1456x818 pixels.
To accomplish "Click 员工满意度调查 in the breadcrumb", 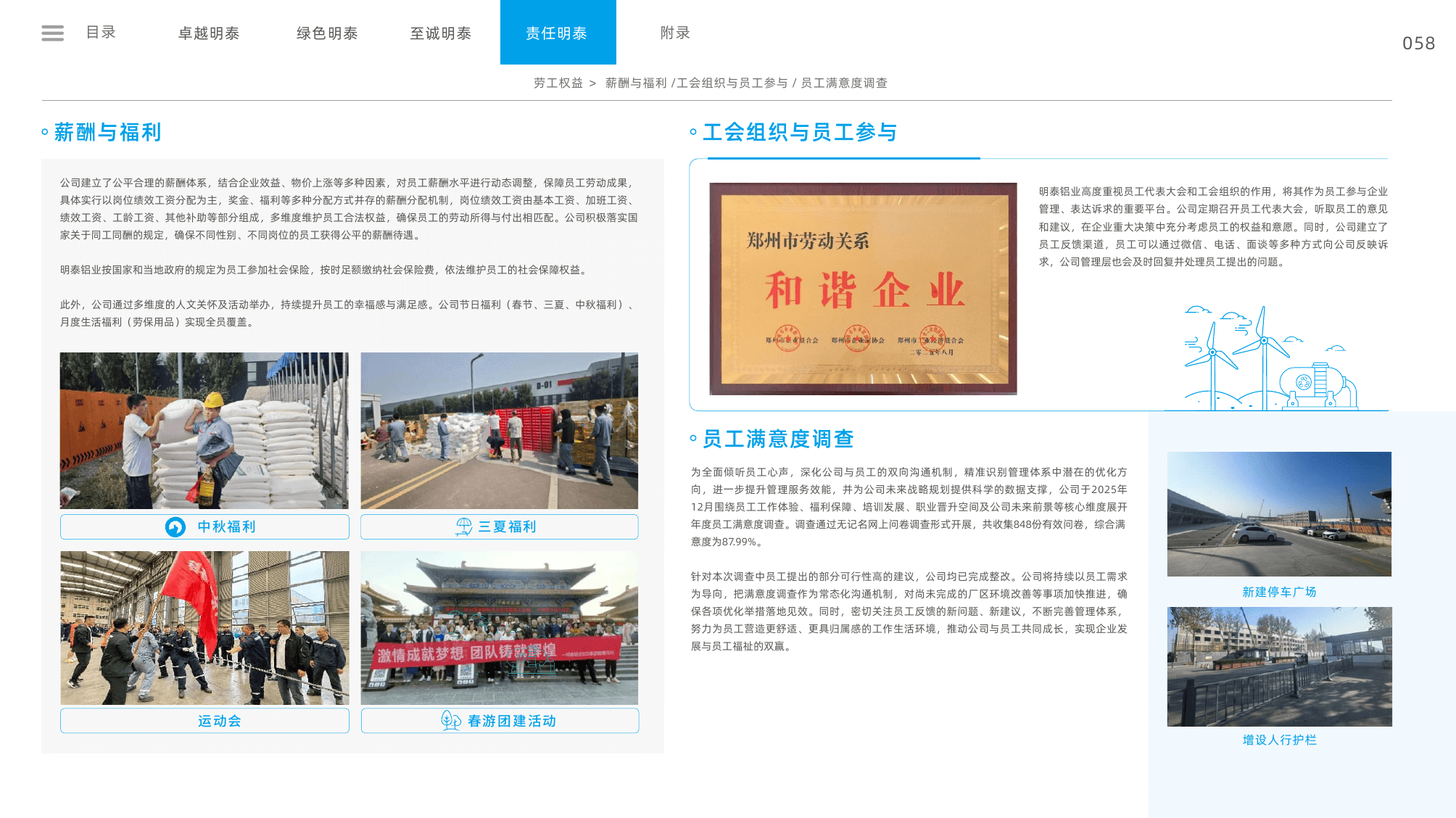I will point(844,83).
